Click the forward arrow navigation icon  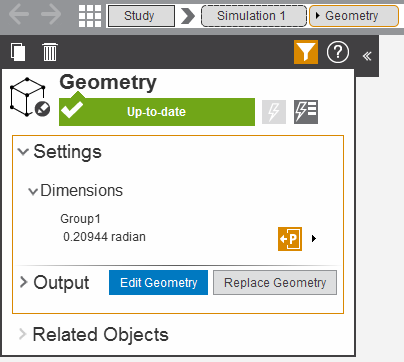[x=51, y=15]
